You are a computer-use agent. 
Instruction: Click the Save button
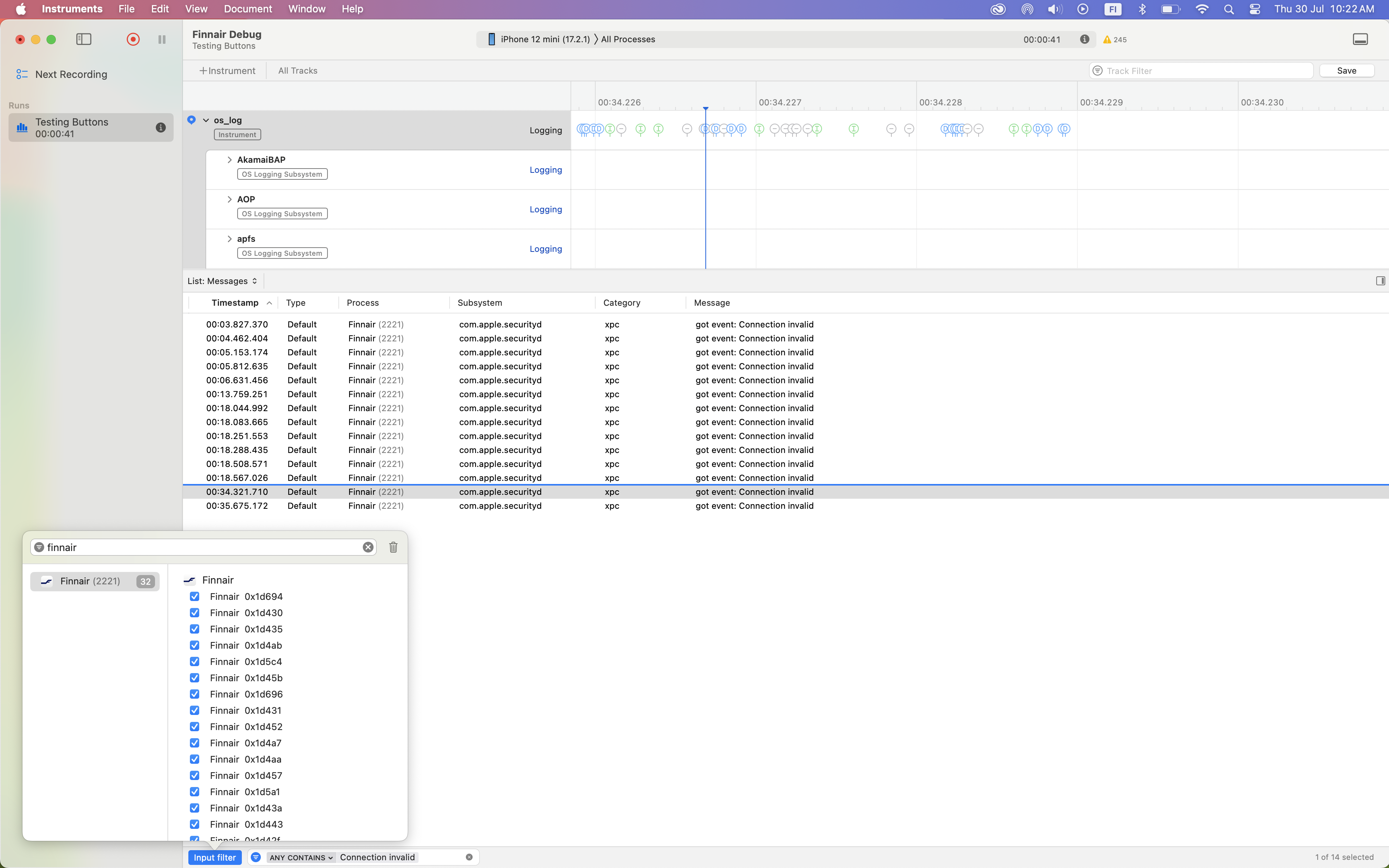coord(1346,71)
